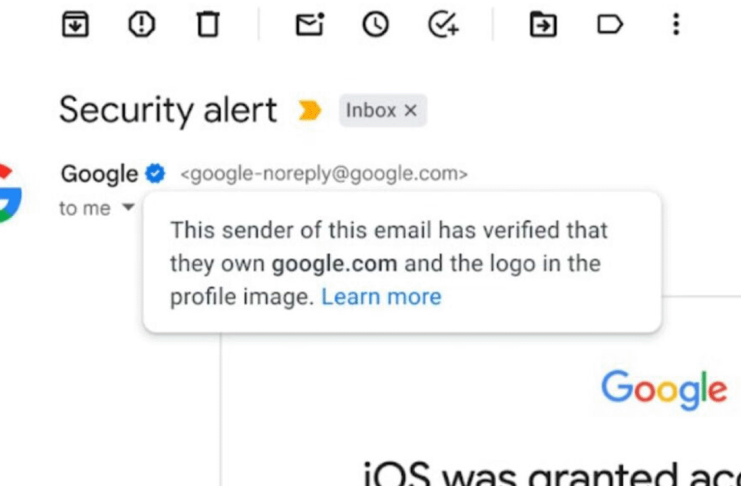The height and width of the screenshot is (486, 741).
Task: Click the google-noreply@google.com sender address
Action: 324,174
